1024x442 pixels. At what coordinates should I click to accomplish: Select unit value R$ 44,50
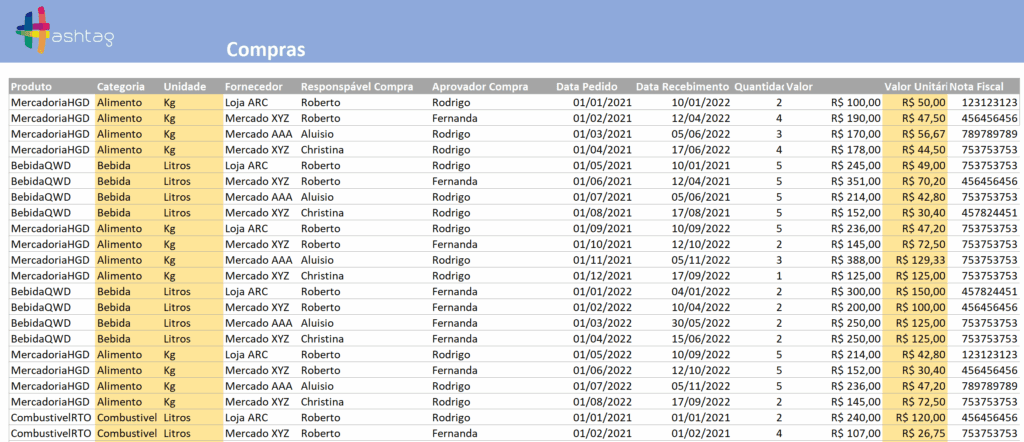point(923,150)
